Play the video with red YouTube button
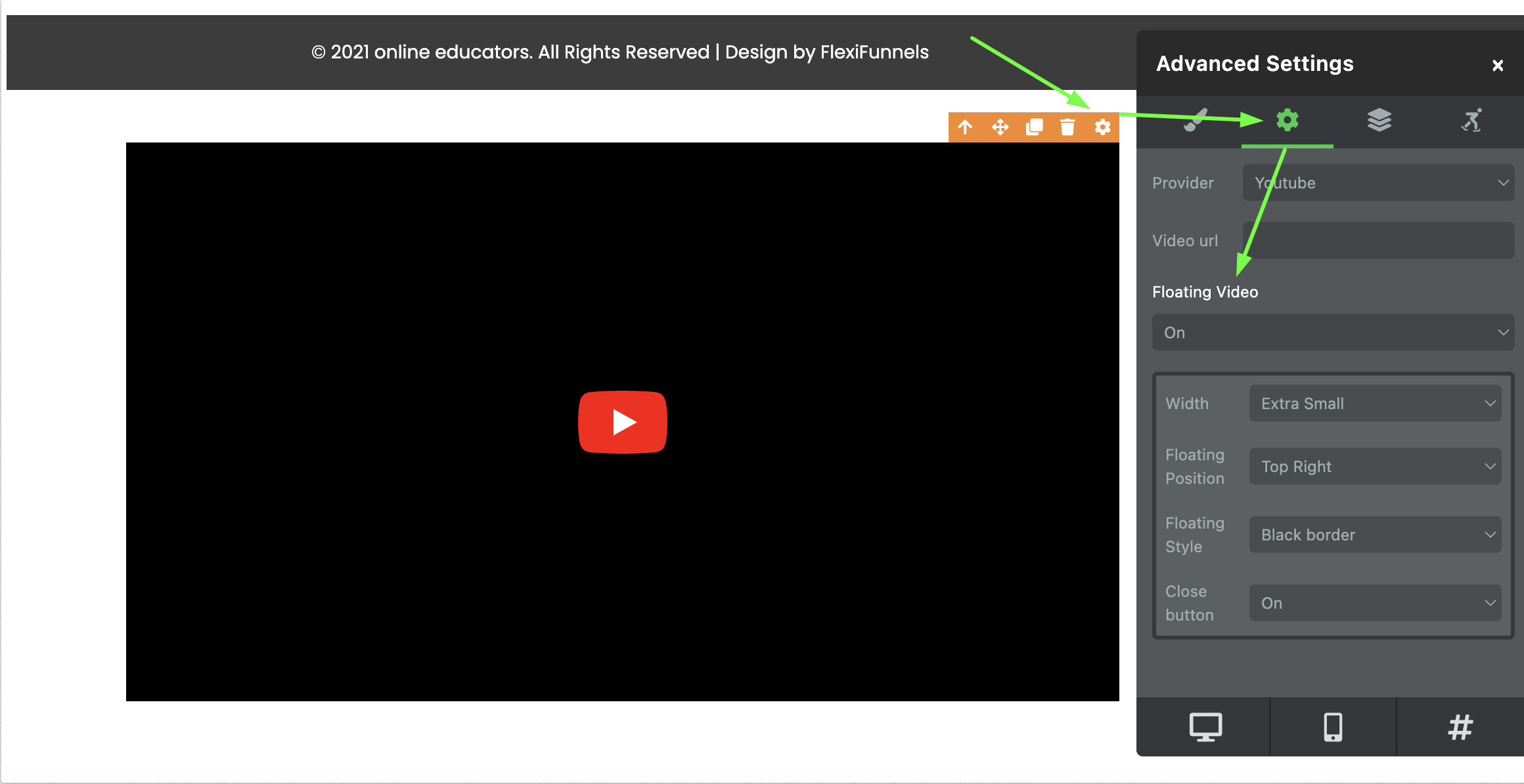 622,422
